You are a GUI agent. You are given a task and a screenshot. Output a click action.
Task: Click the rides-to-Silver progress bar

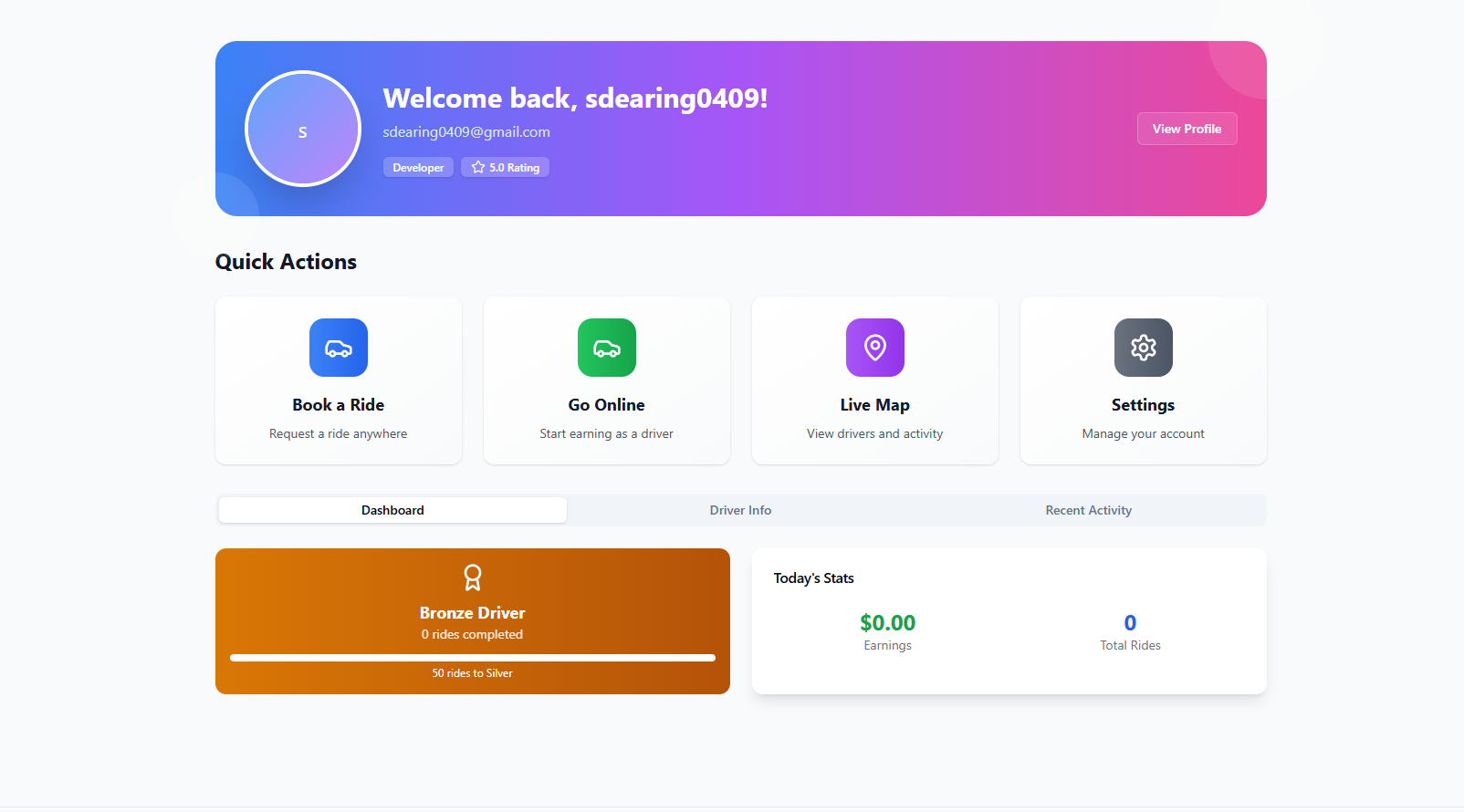(473, 657)
